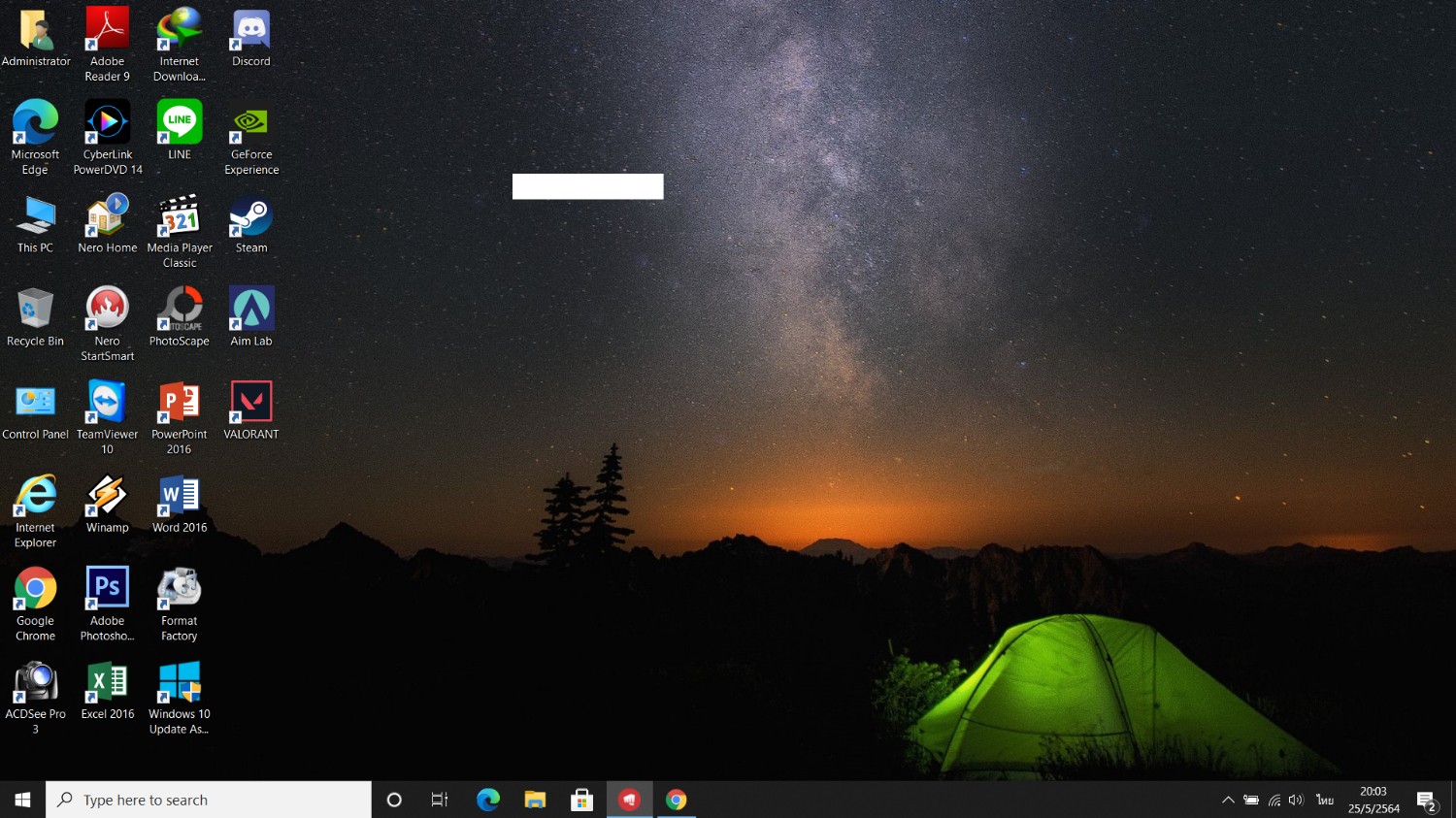Select the PhotoScape icon

(x=180, y=317)
